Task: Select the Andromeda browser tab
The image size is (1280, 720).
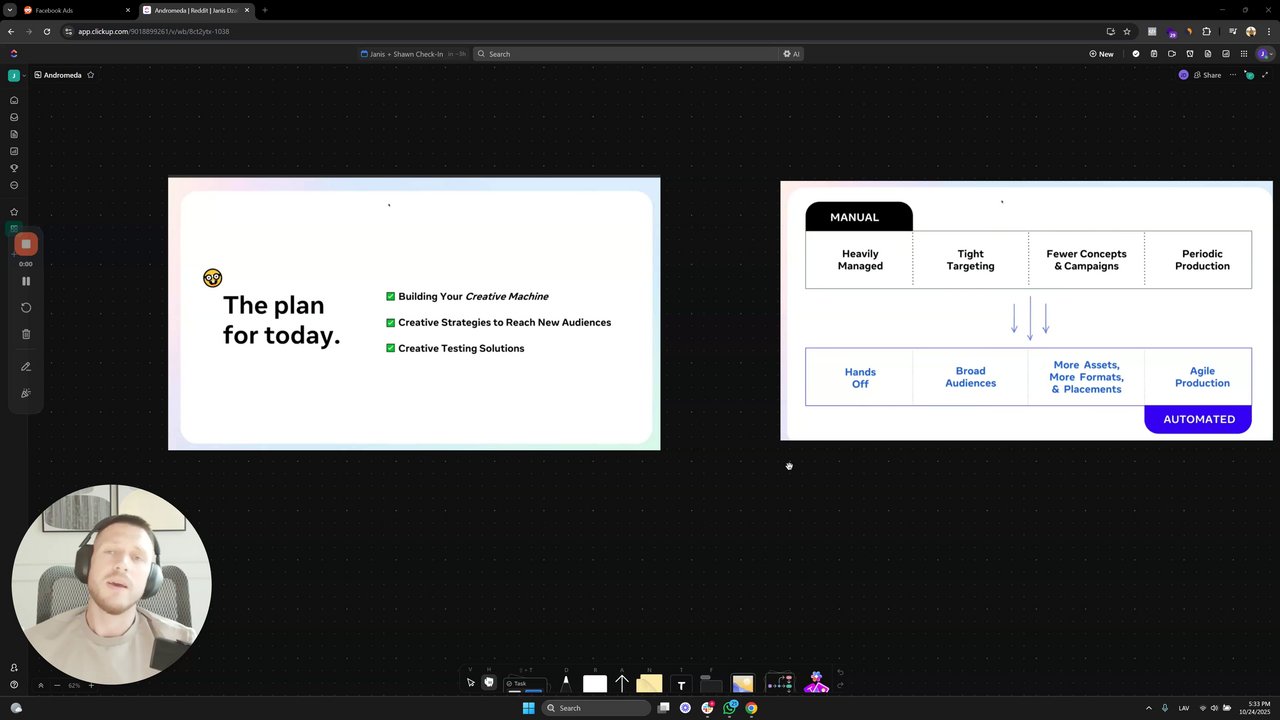Action: pos(196,10)
